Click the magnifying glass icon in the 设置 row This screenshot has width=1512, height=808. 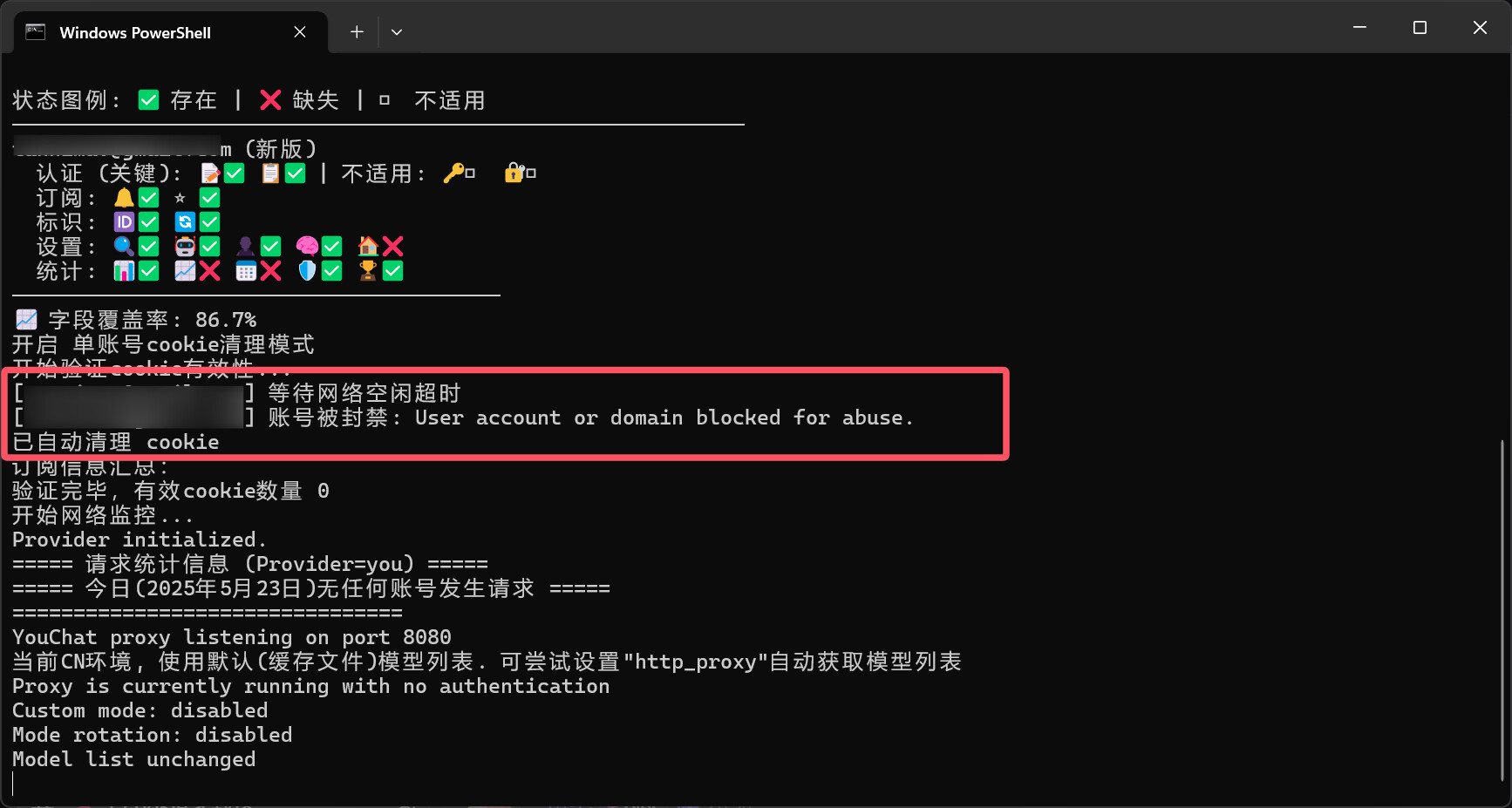pos(125,247)
